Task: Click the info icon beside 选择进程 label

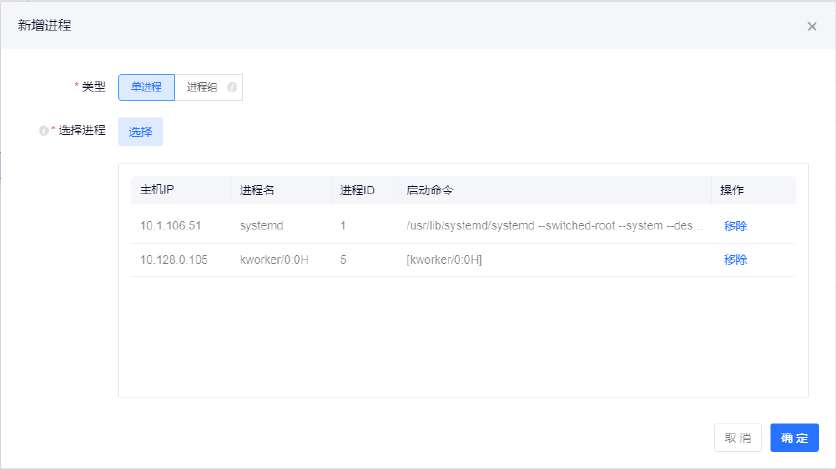Action: click(x=43, y=131)
